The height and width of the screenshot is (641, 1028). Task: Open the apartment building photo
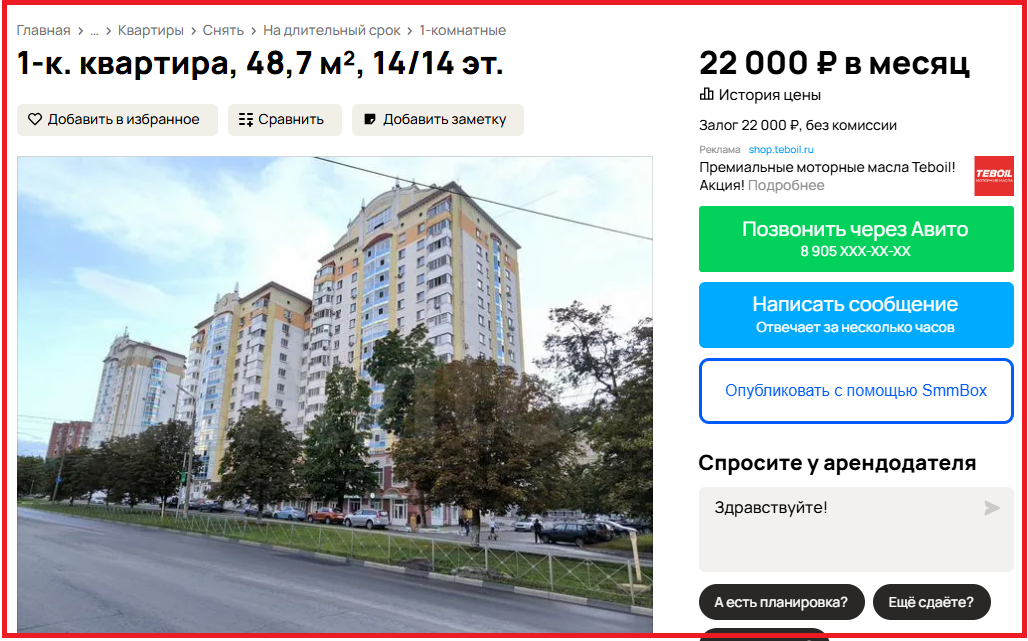coord(335,395)
